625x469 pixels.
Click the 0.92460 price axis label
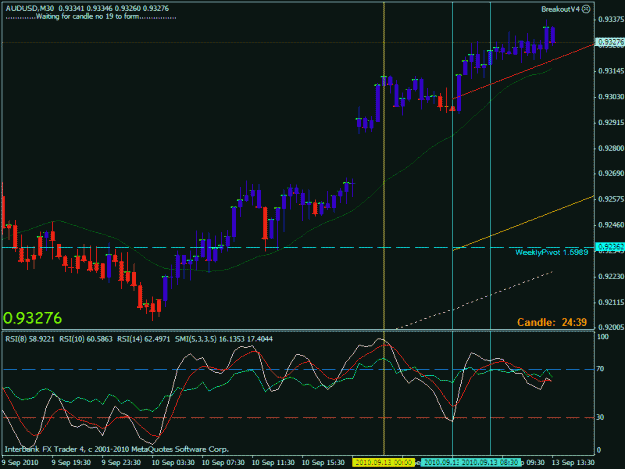[611, 225]
